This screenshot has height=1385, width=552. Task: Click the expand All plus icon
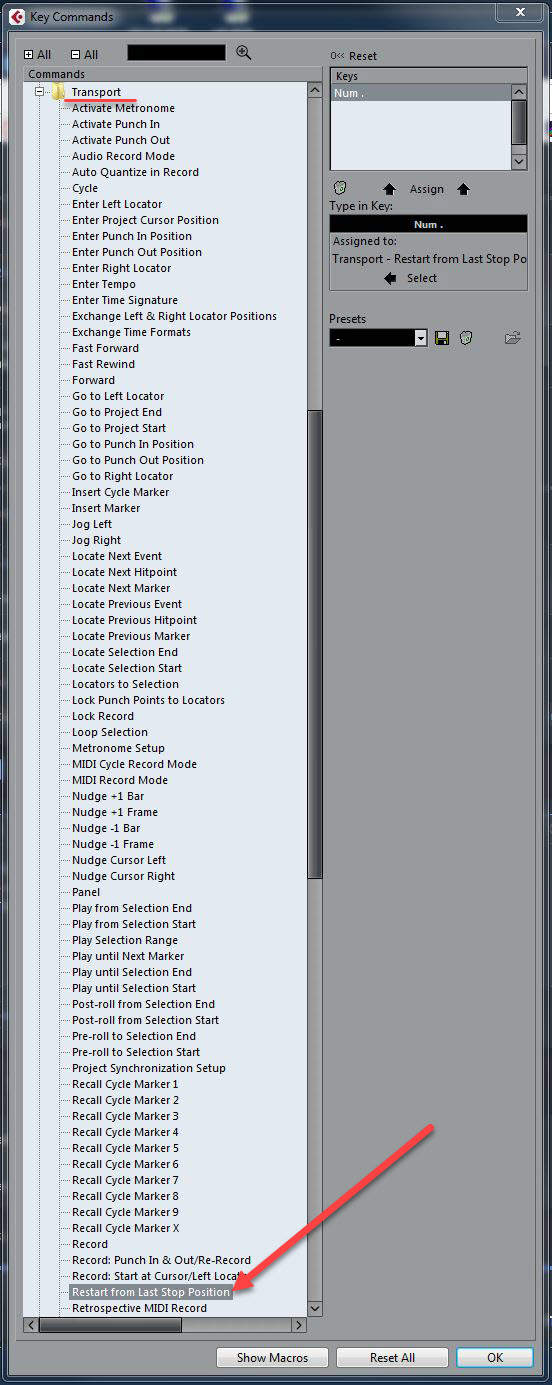coord(29,55)
